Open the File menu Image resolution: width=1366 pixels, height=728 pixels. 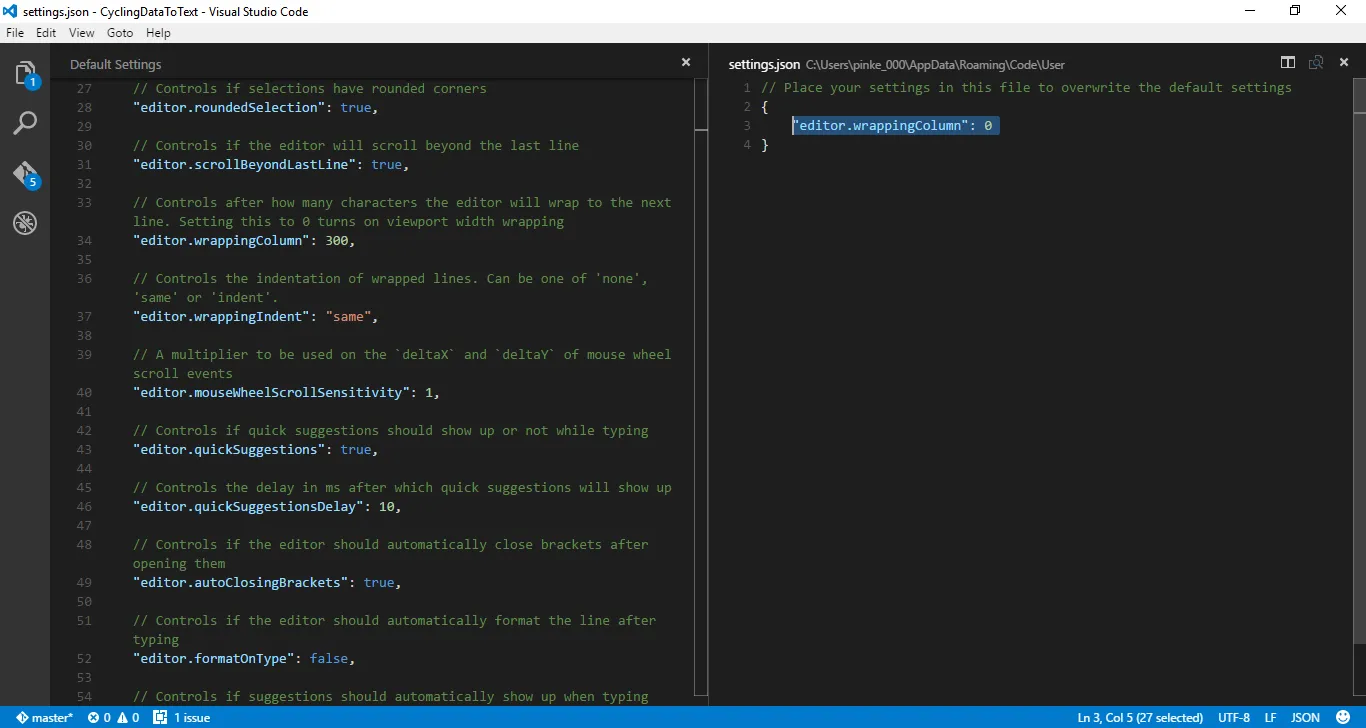15,32
